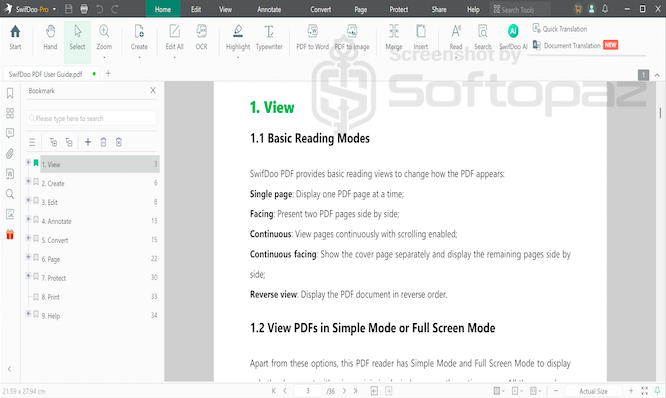The image size is (666, 398).
Task: Select the Typewriter tool
Action: 269,31
